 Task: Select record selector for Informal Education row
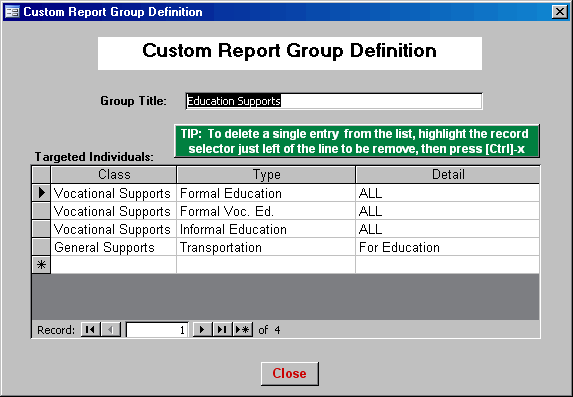pos(41,228)
